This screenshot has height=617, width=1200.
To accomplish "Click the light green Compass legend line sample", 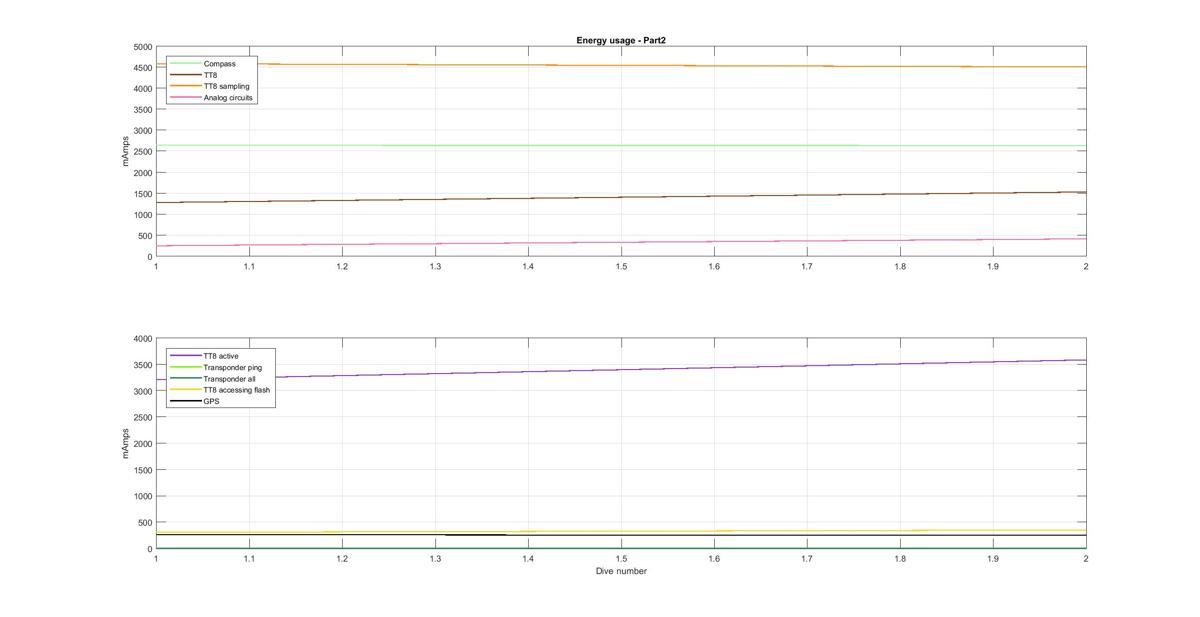I will (x=185, y=64).
